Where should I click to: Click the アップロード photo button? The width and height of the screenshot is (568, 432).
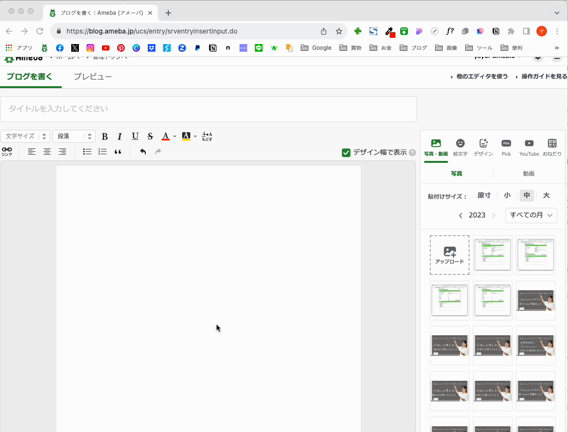[x=450, y=255]
